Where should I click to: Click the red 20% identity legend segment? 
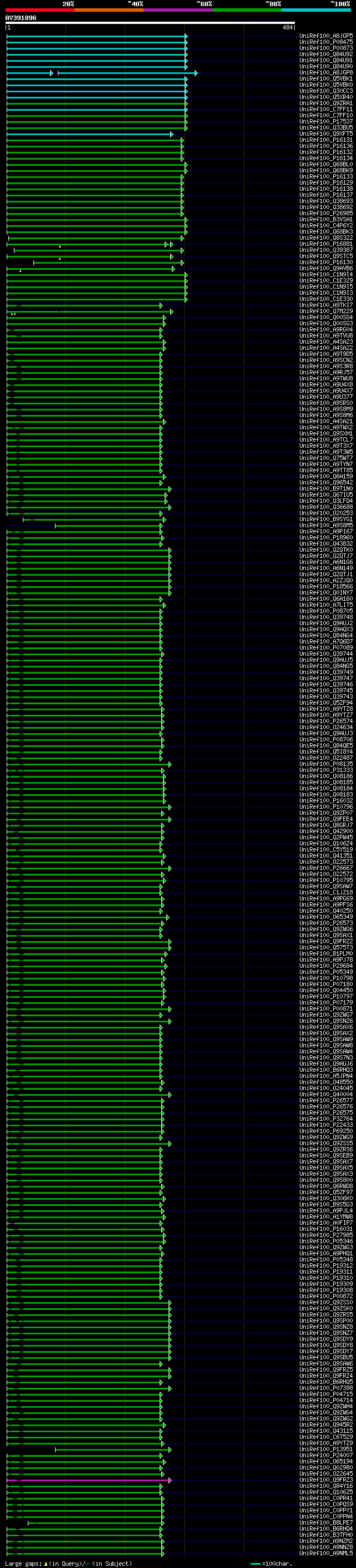coord(40,10)
